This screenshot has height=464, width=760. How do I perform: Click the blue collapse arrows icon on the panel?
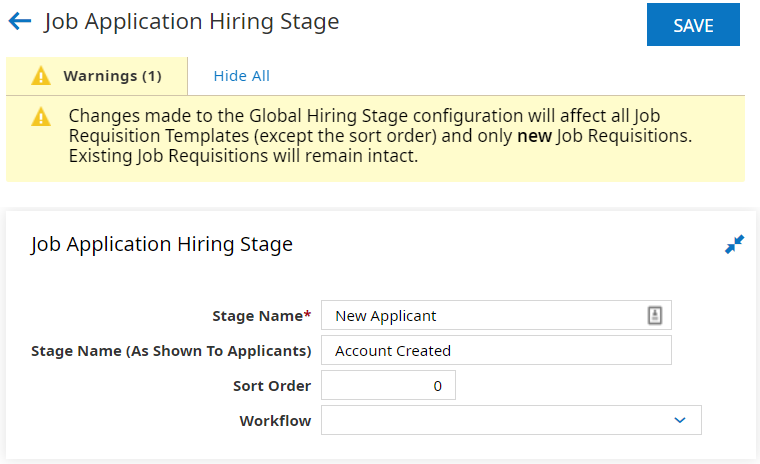(734, 244)
